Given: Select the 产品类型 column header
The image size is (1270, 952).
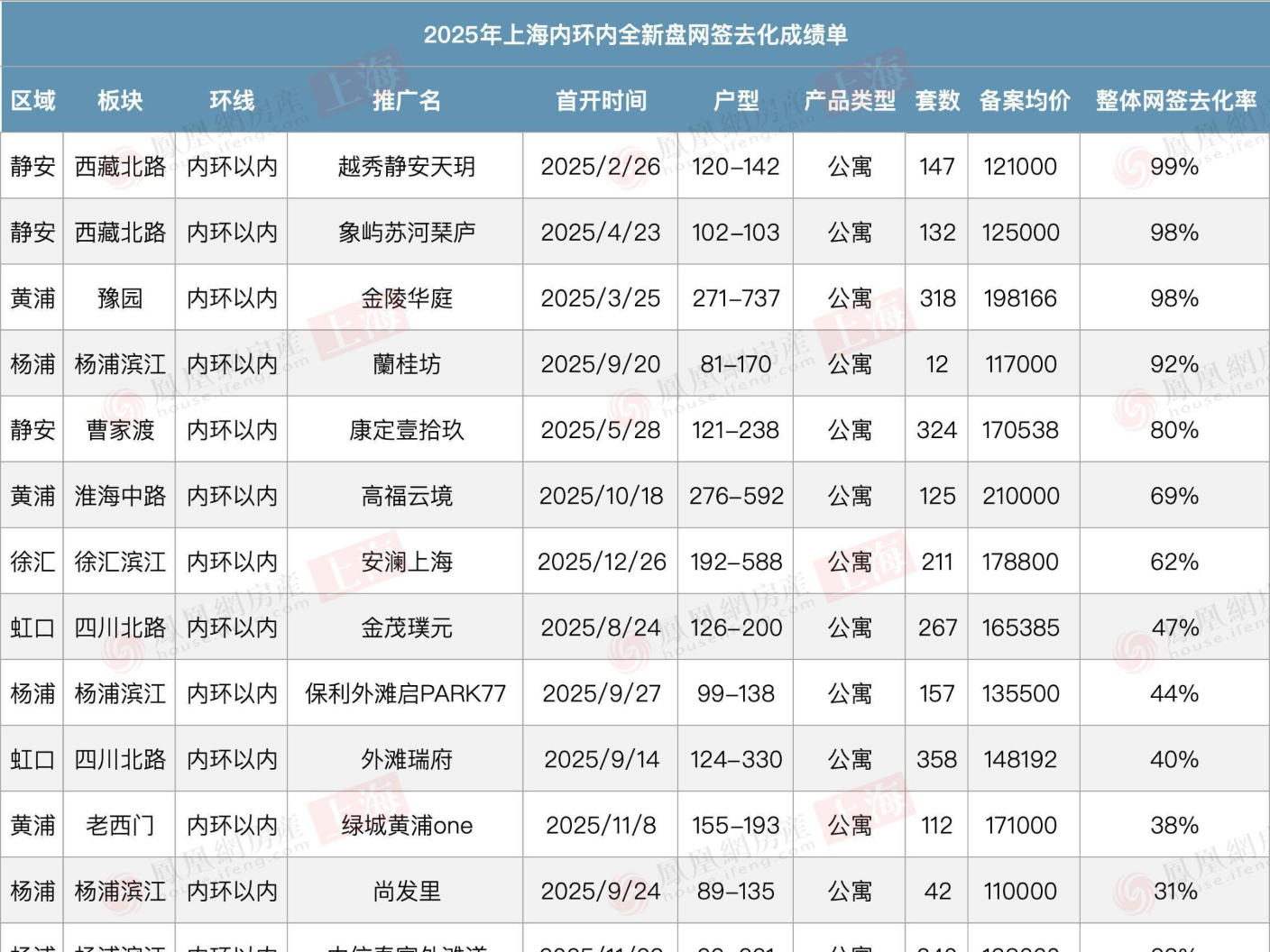Looking at the screenshot, I should [x=850, y=101].
